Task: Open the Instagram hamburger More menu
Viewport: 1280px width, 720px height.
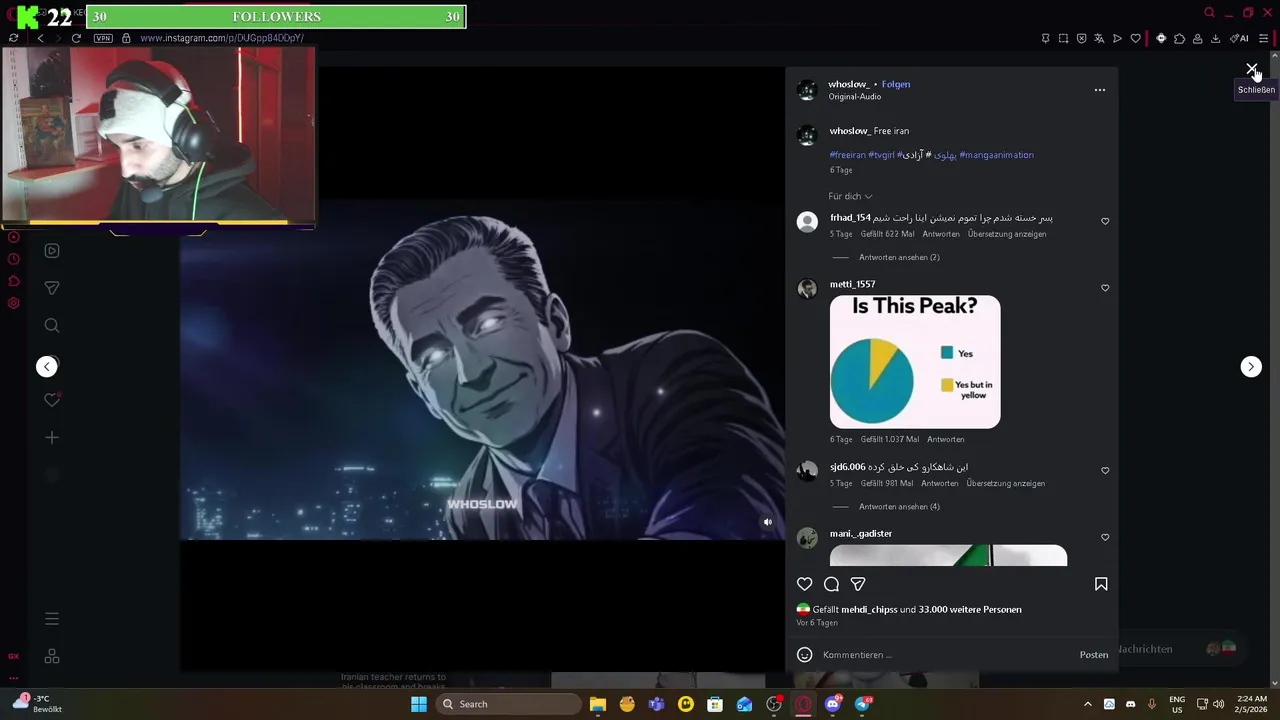Action: pyautogui.click(x=52, y=619)
